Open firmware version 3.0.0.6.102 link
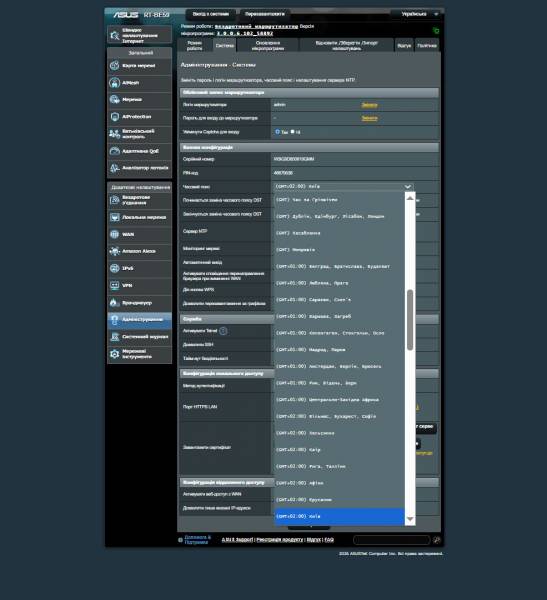Image resolution: width=547 pixels, height=600 pixels. (x=245, y=34)
